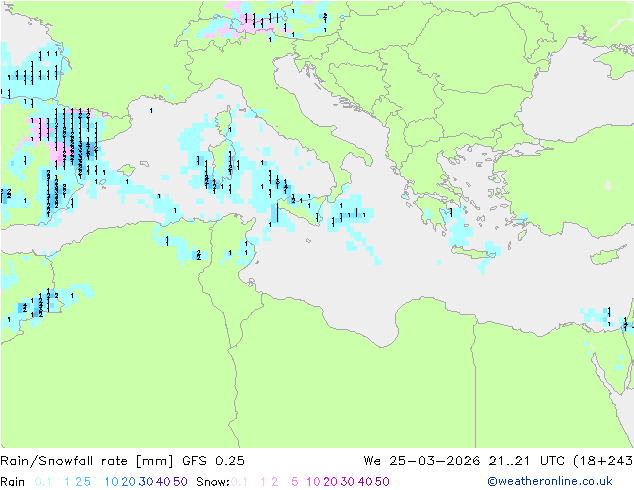The width and height of the screenshot is (634, 490).
Task: Click the Snow legend value 30
Action: (348, 482)
